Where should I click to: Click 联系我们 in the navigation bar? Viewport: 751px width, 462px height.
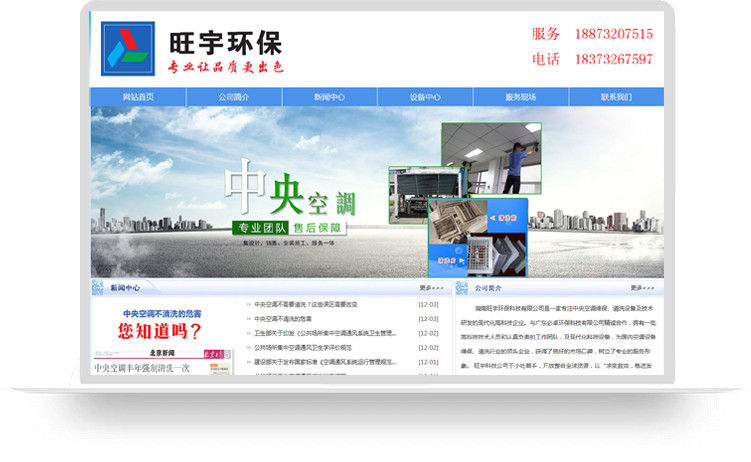(x=616, y=97)
